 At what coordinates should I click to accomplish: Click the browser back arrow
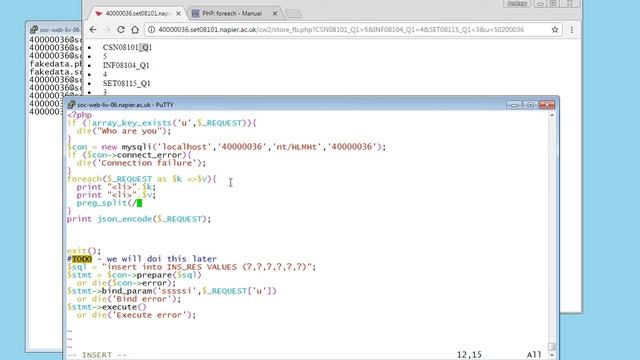93,29
